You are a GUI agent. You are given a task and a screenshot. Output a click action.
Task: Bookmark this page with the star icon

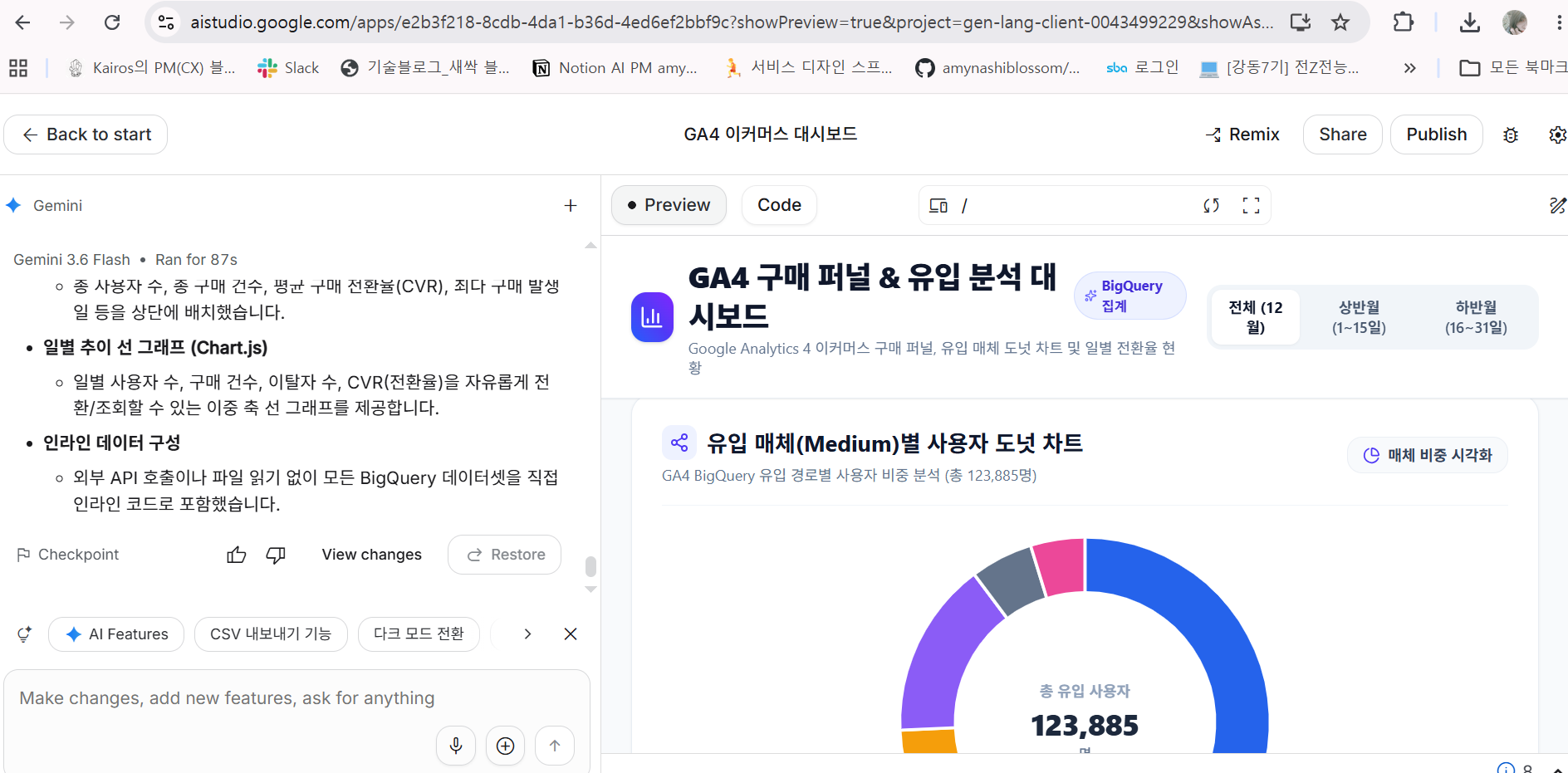pos(1340,22)
